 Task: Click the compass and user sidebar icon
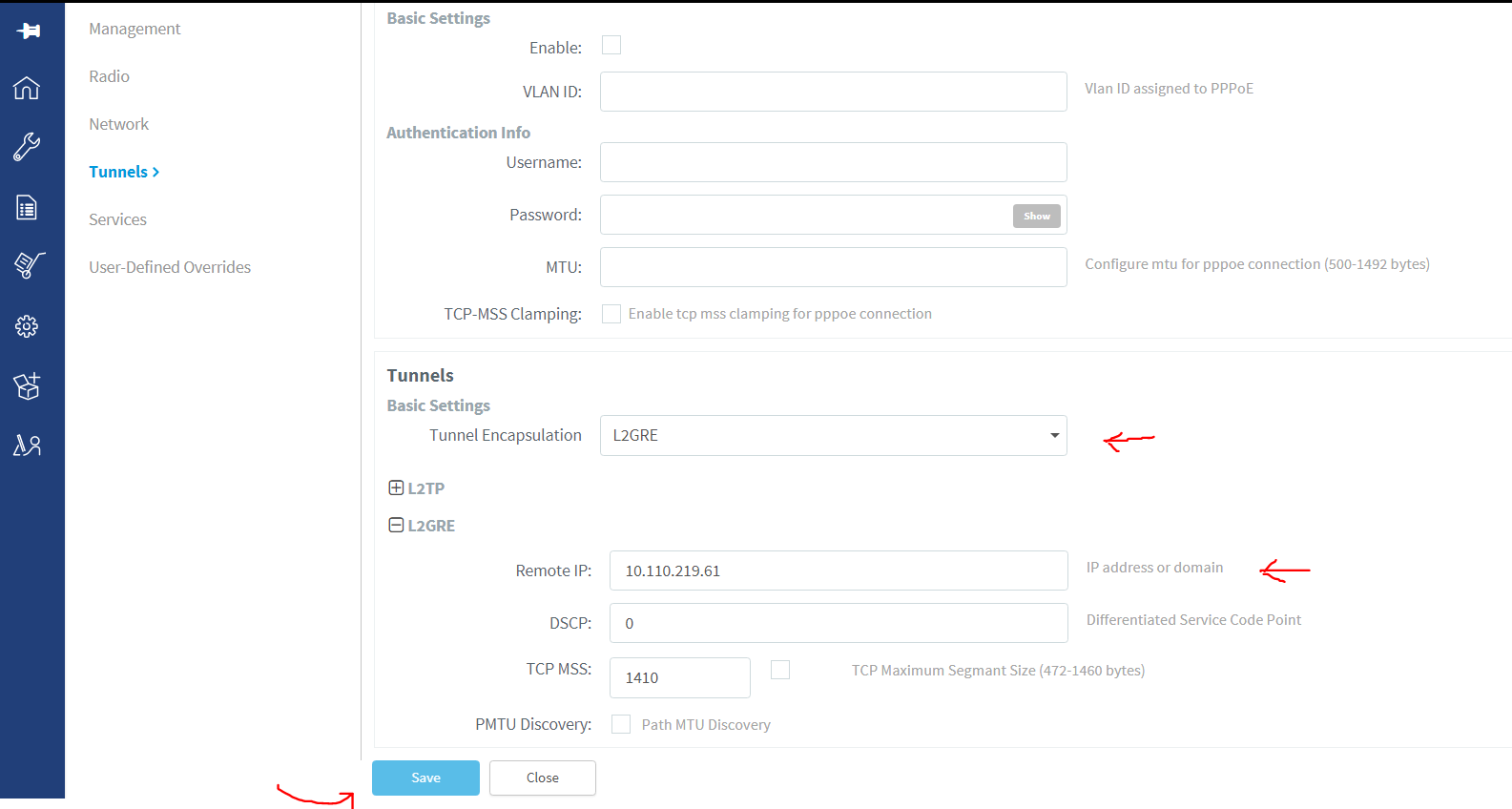27,446
